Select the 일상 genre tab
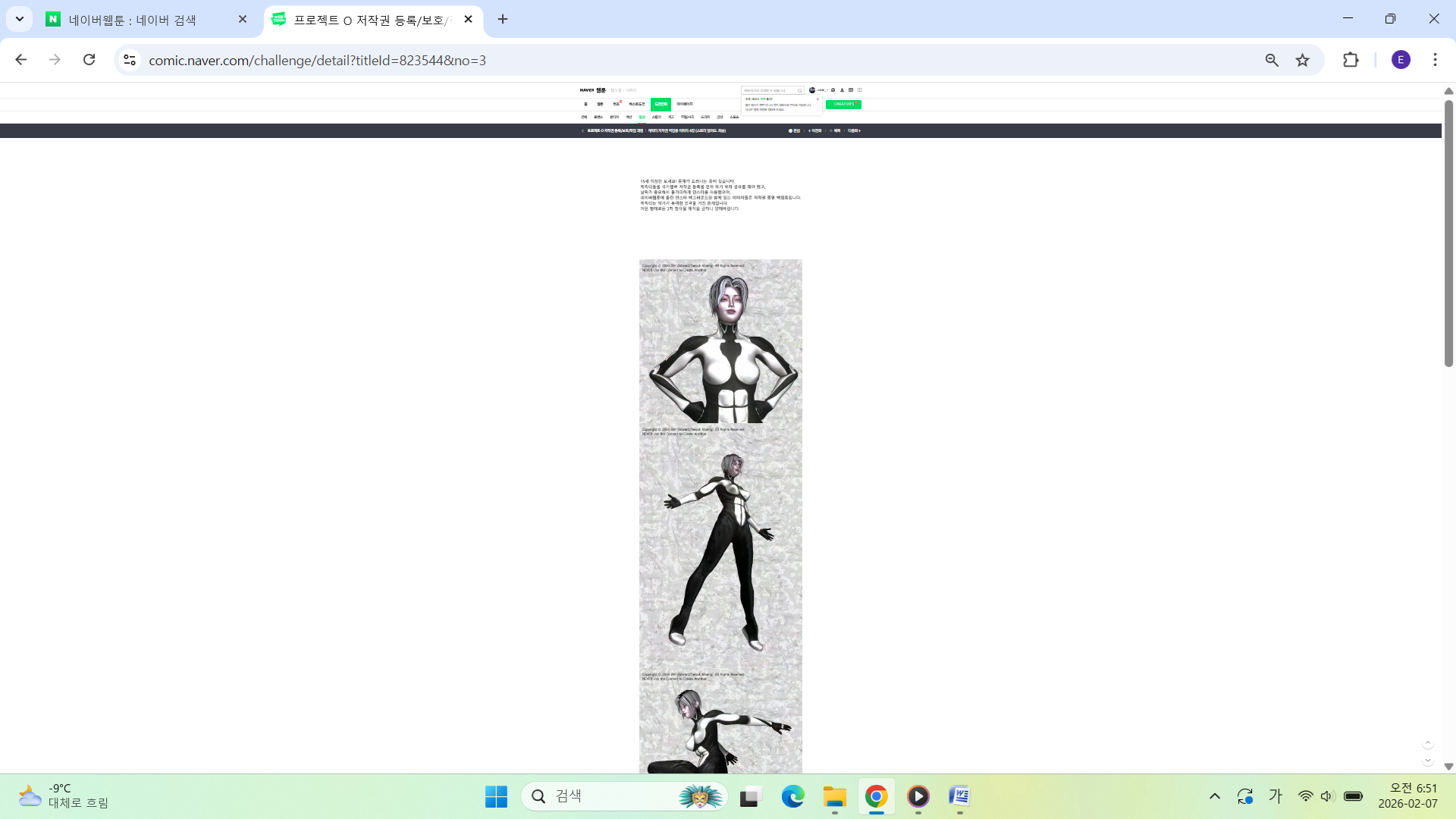This screenshot has height=819, width=1456. 642,117
